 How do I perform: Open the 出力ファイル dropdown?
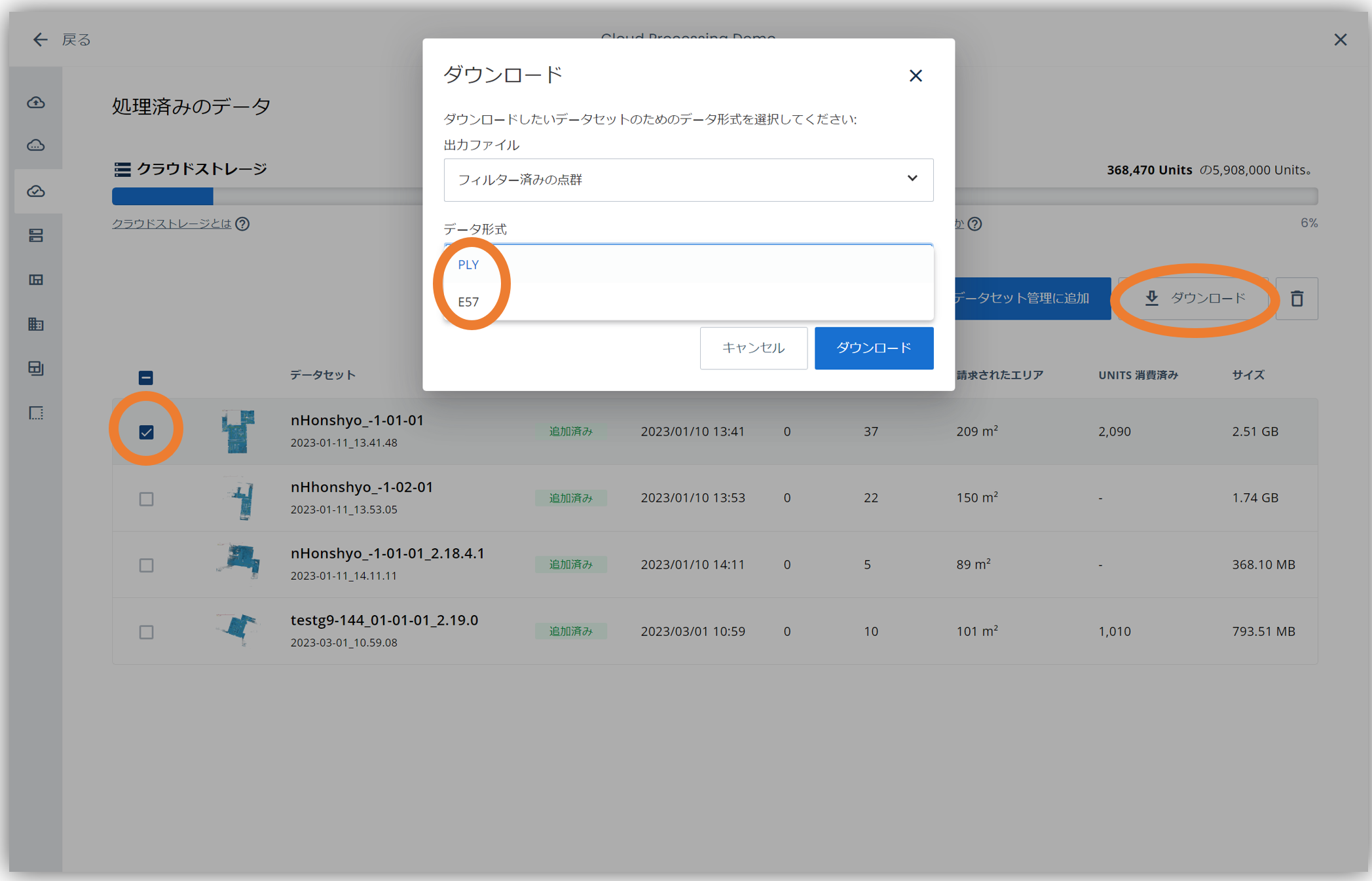pos(688,180)
